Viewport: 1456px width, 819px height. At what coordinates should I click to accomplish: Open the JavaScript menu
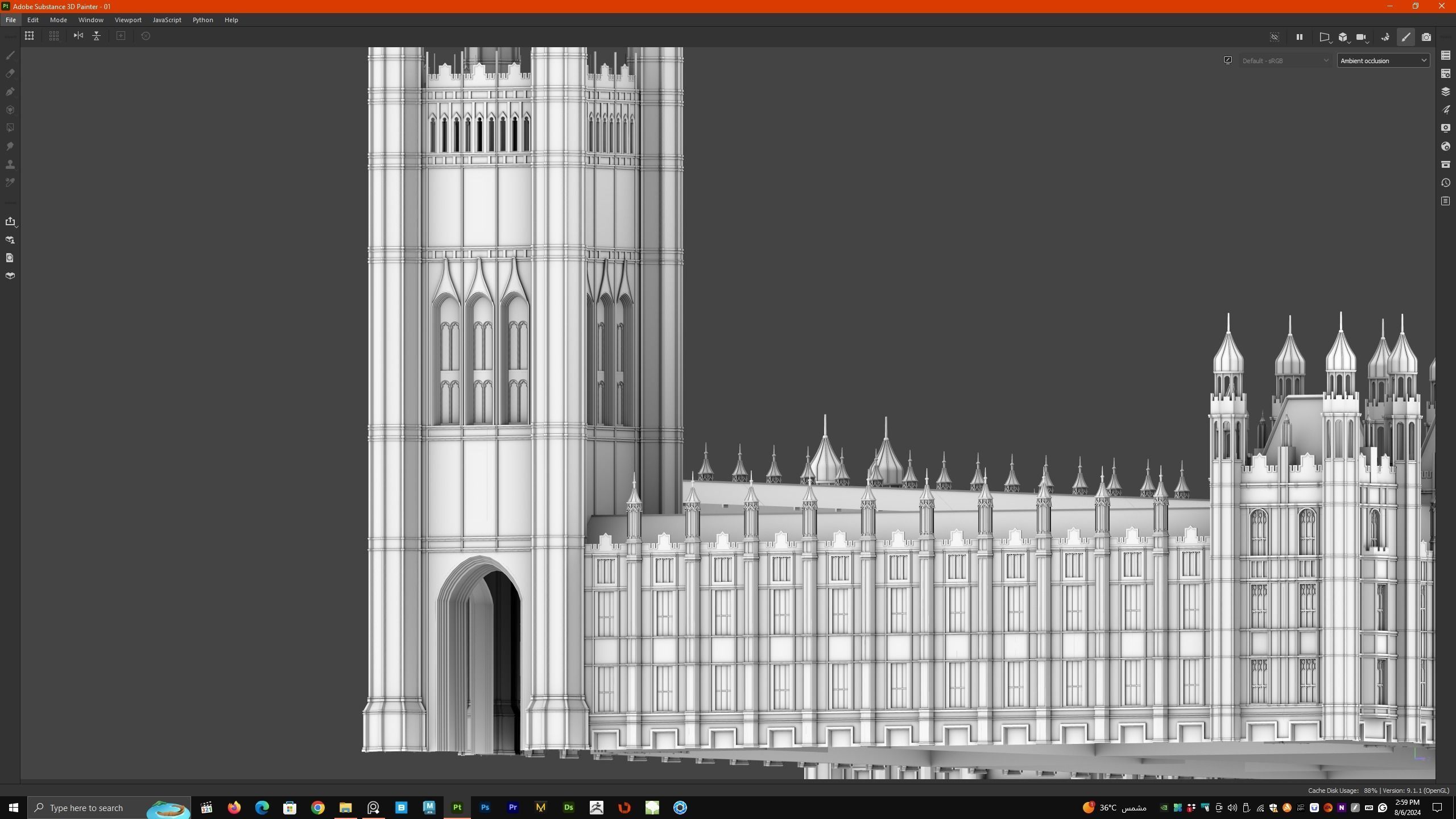[x=167, y=20]
